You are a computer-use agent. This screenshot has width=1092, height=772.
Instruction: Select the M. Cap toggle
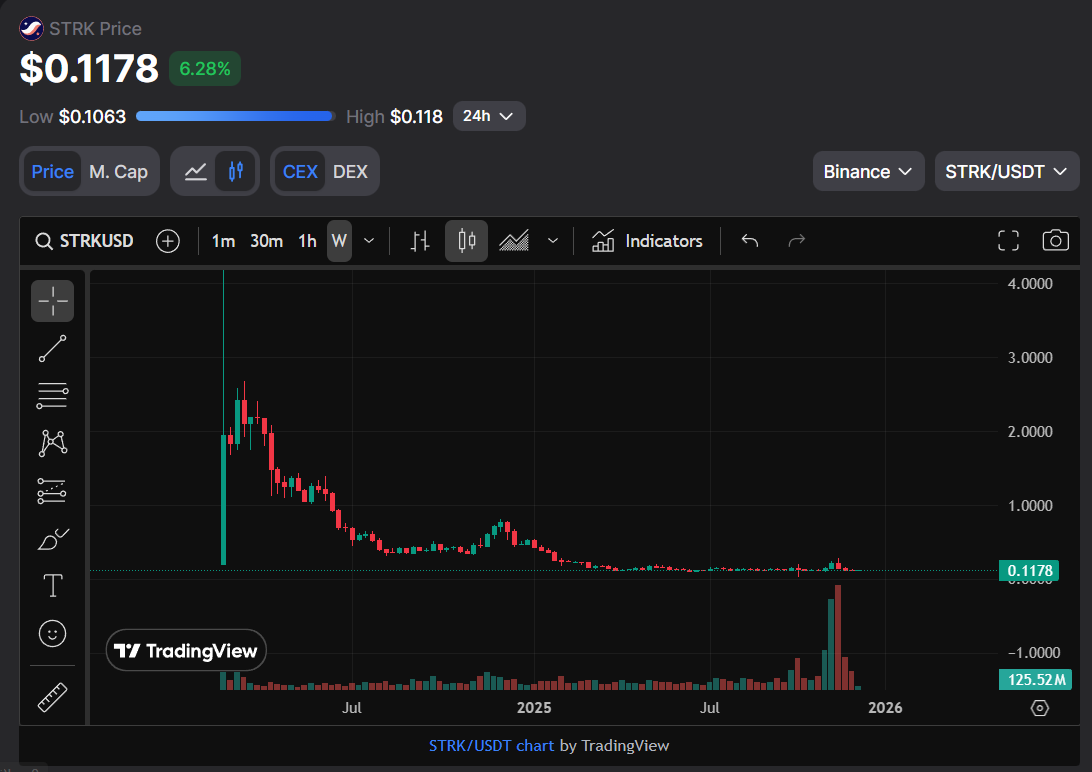tap(118, 171)
